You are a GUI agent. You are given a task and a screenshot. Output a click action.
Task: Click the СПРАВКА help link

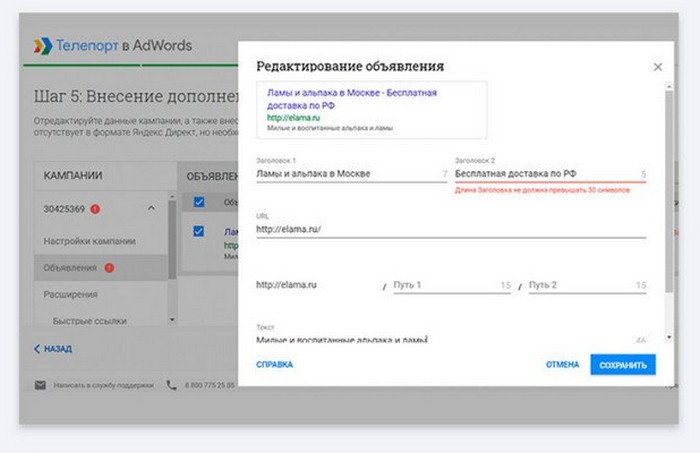(275, 365)
